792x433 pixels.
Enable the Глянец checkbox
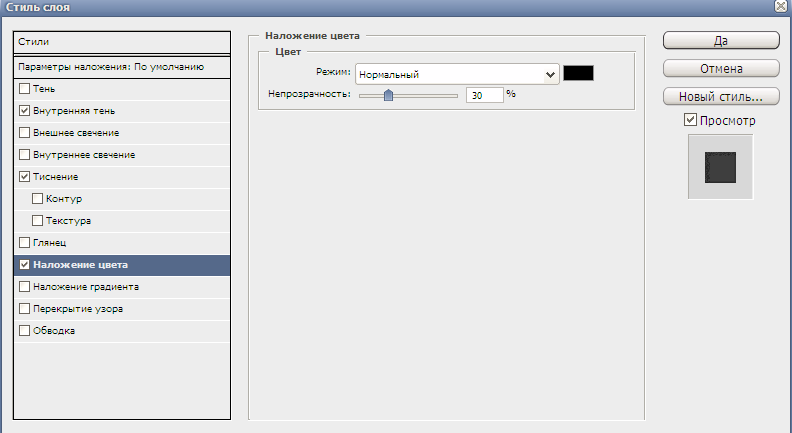pos(24,243)
